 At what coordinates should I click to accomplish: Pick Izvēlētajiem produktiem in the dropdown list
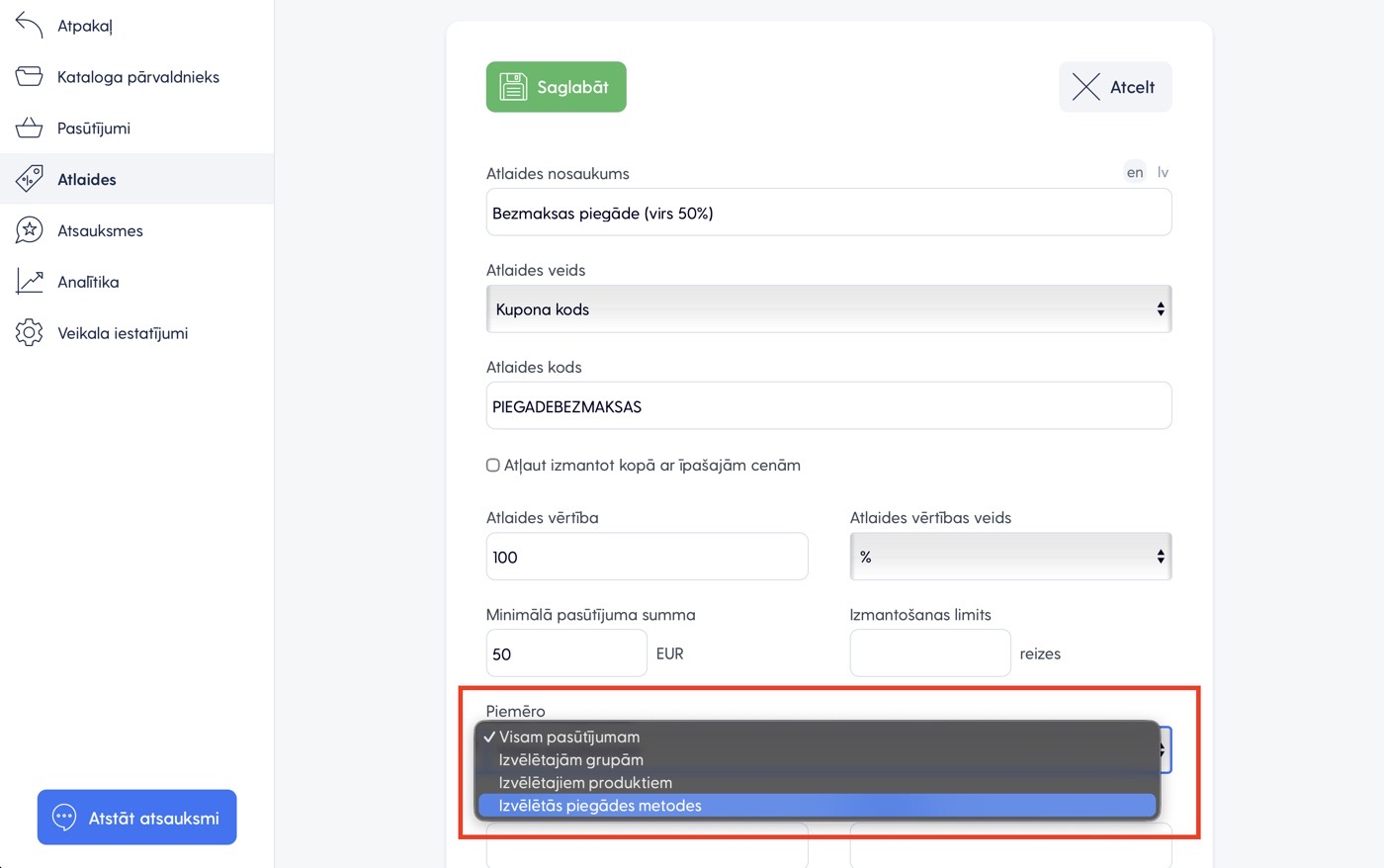585,783
